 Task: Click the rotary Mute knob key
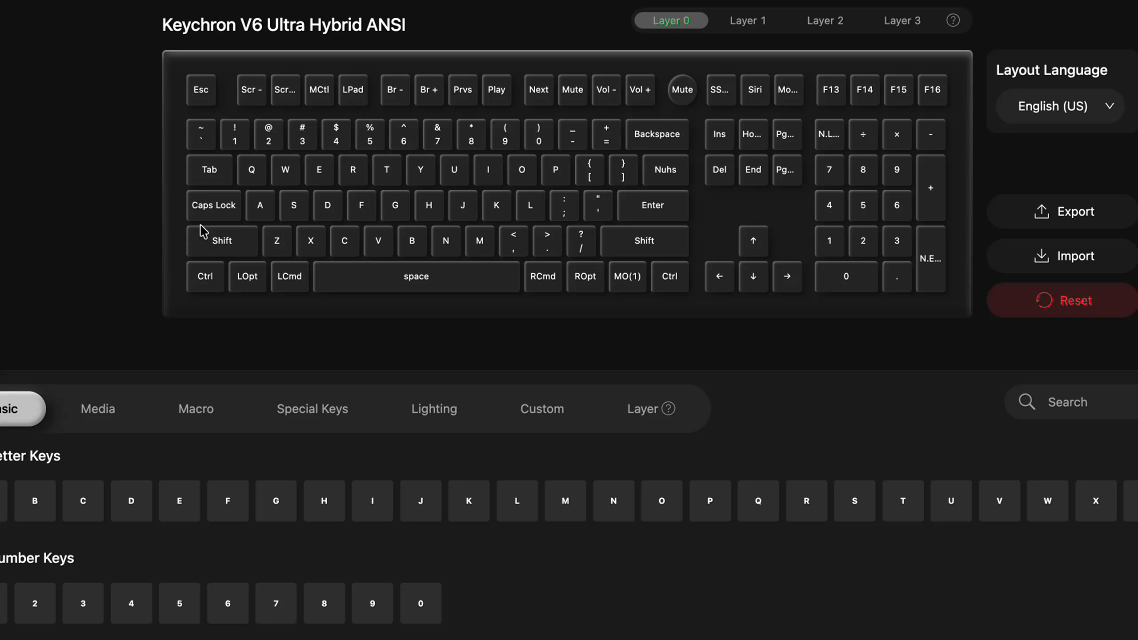coord(681,90)
